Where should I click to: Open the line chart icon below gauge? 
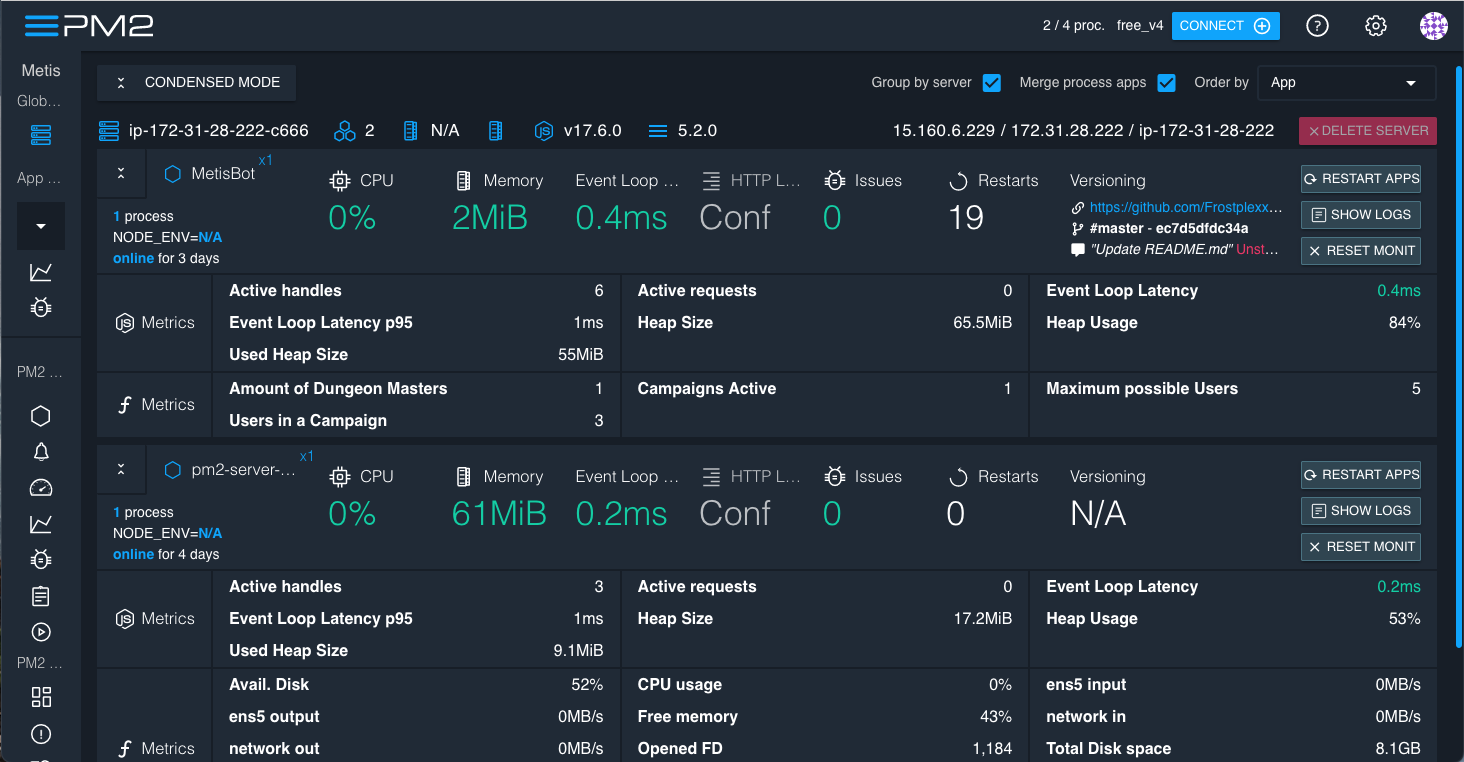point(41,524)
